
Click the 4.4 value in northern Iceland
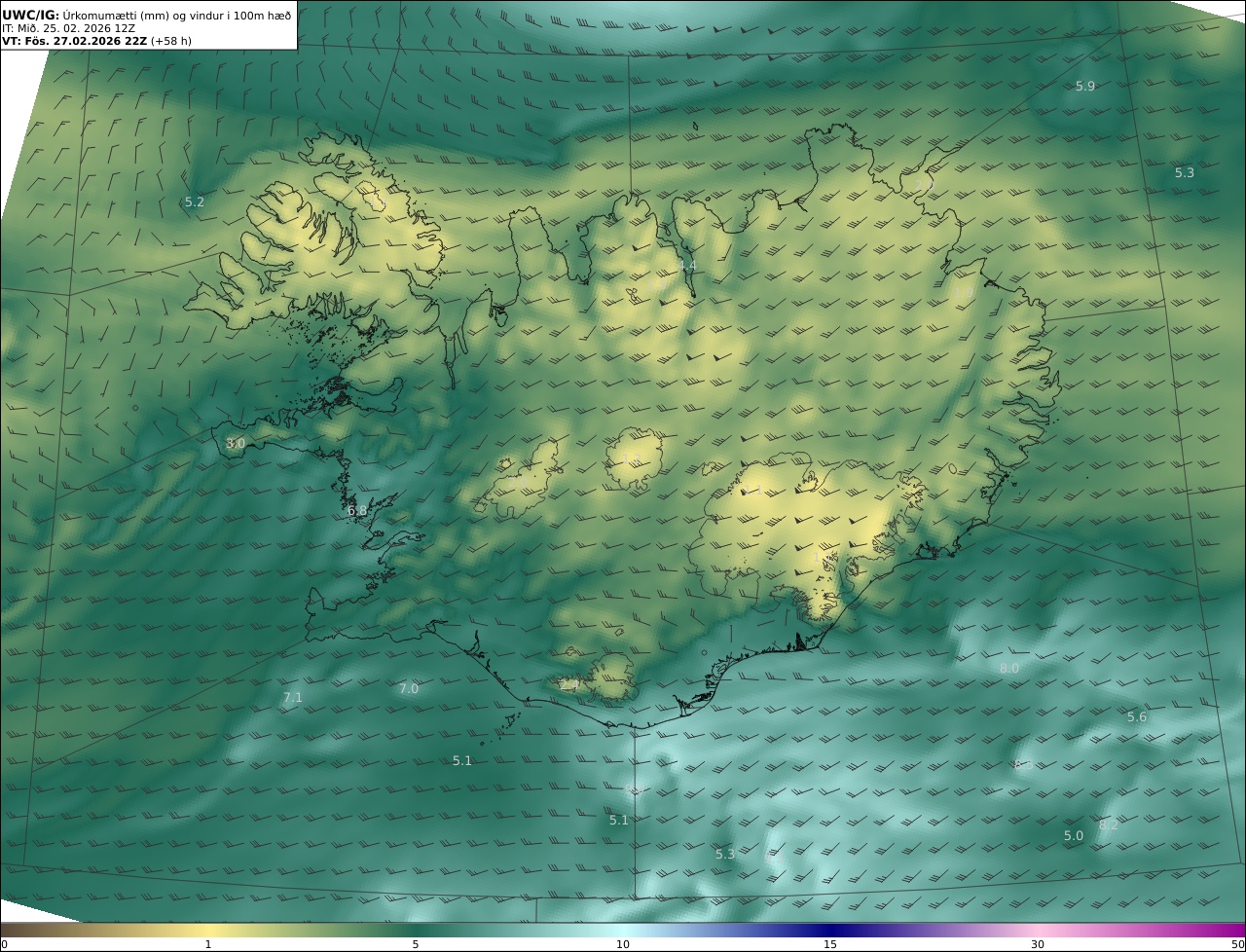pos(686,267)
